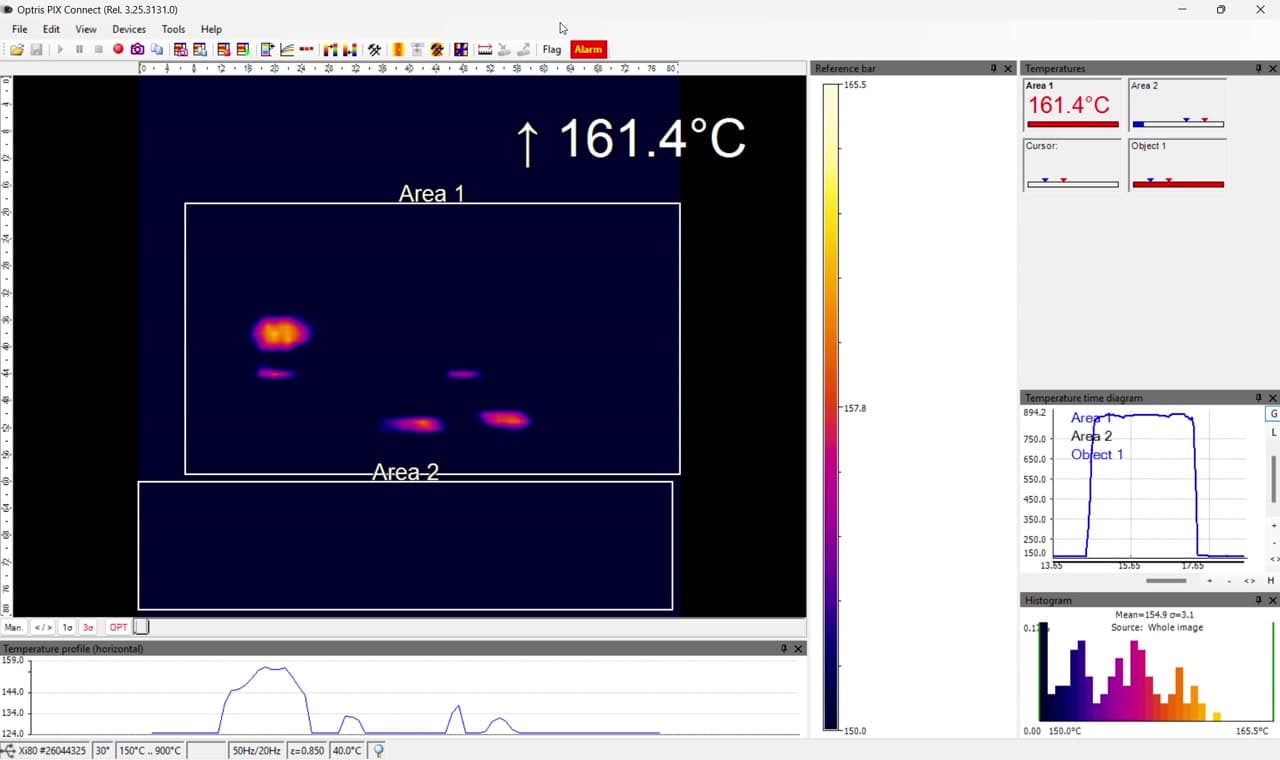Click L button in time diagram
This screenshot has height=760, width=1280.
[x=1274, y=432]
